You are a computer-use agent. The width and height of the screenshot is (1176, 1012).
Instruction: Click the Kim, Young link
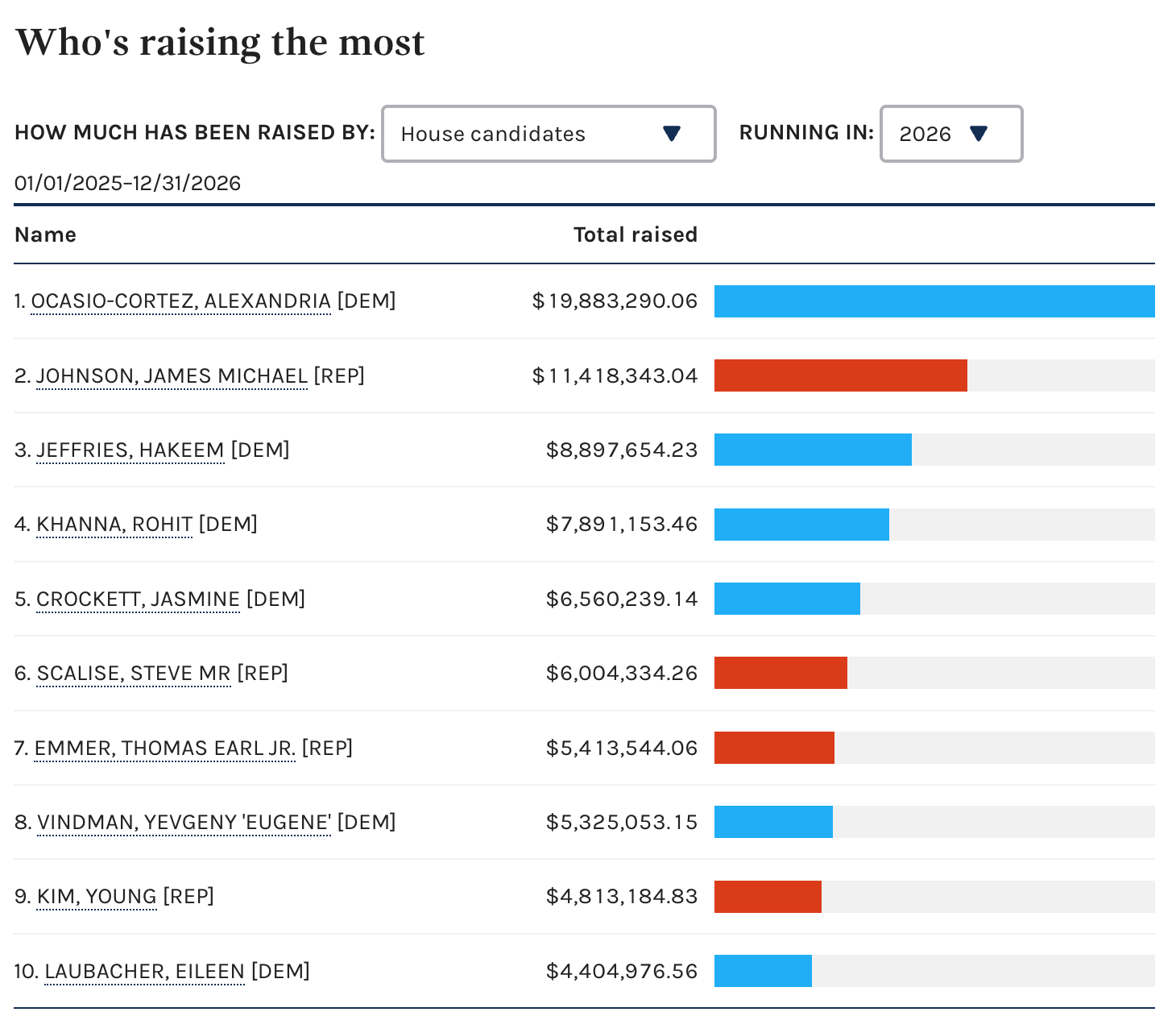[x=97, y=897]
